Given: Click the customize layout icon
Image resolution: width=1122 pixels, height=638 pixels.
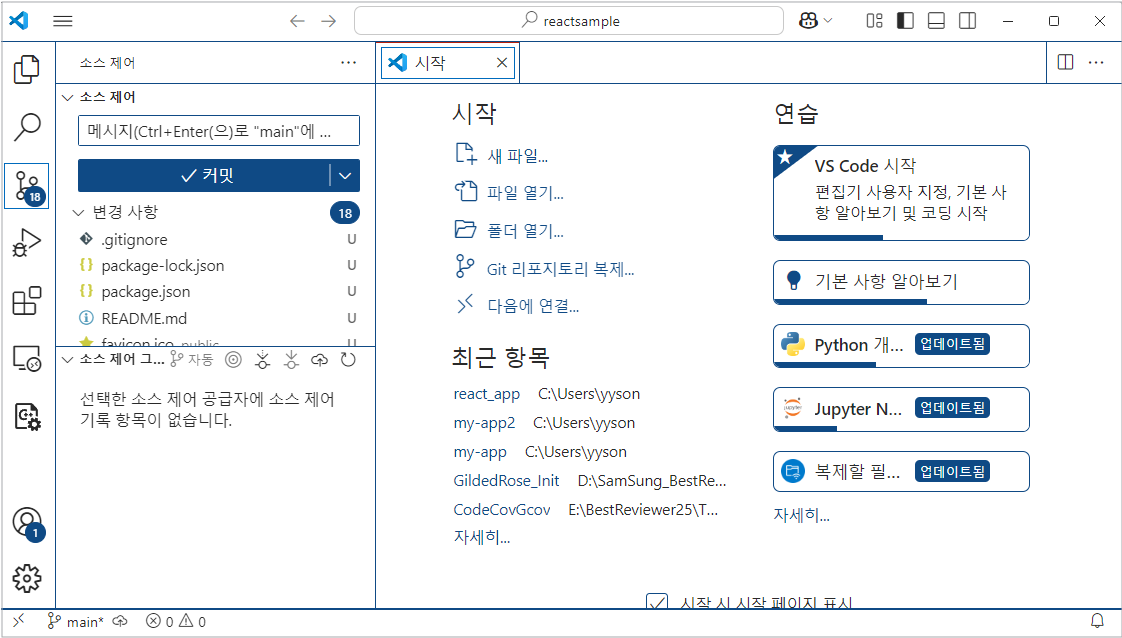Looking at the screenshot, I should point(874,21).
